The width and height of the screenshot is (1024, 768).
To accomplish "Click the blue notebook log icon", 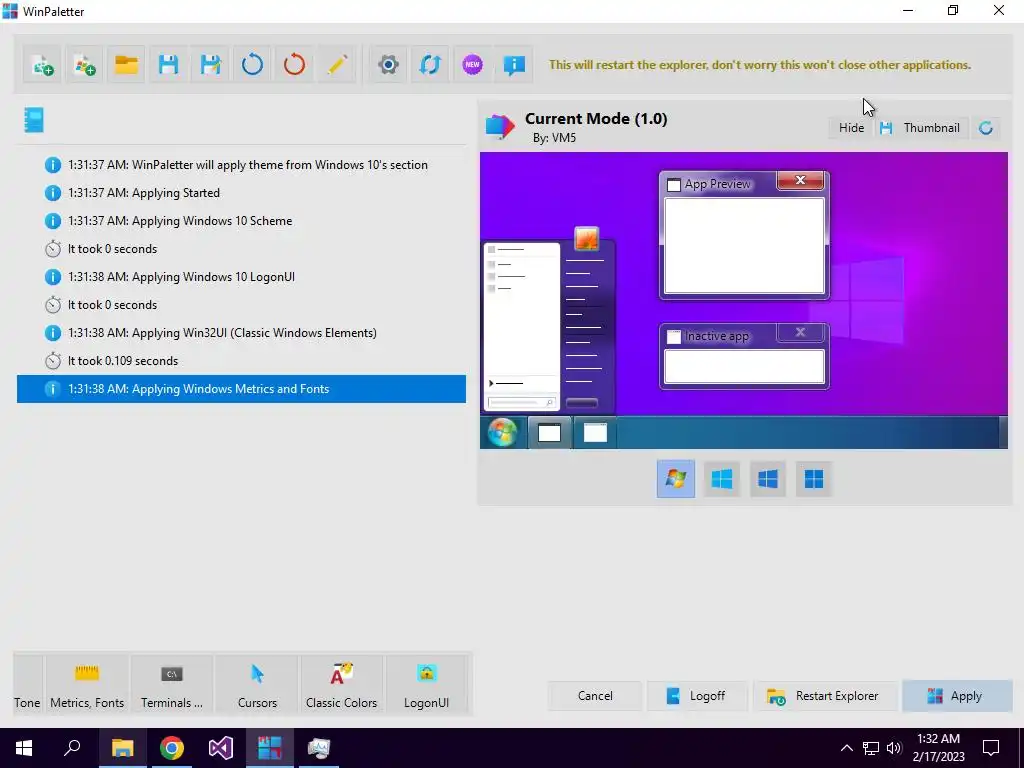I will (34, 120).
